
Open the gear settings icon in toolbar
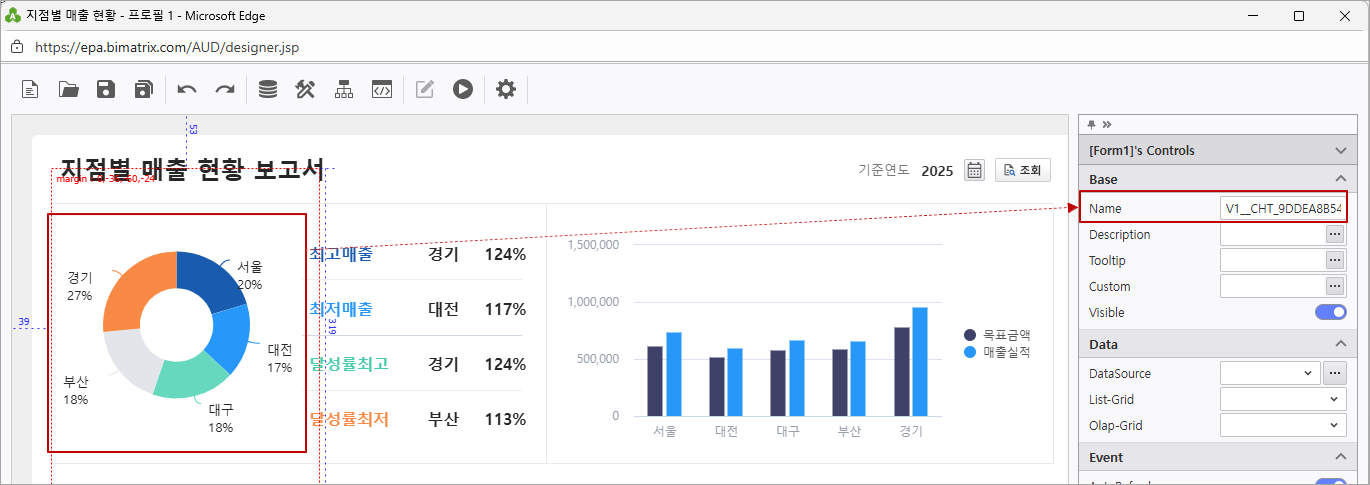click(506, 89)
